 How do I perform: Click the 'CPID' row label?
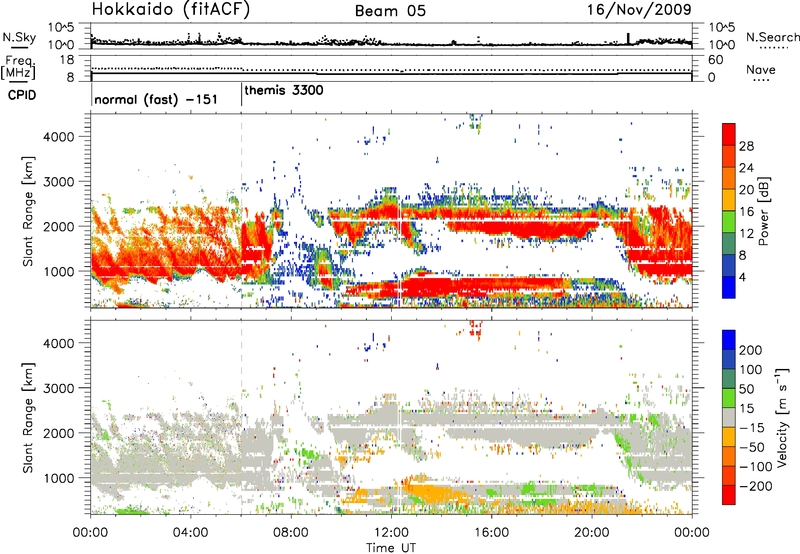coord(22,95)
